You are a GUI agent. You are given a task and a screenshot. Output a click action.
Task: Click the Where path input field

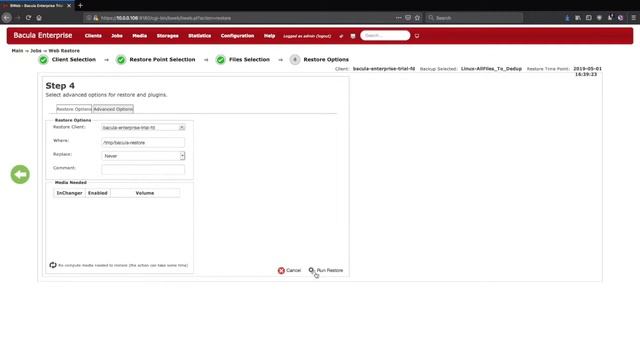point(143,142)
